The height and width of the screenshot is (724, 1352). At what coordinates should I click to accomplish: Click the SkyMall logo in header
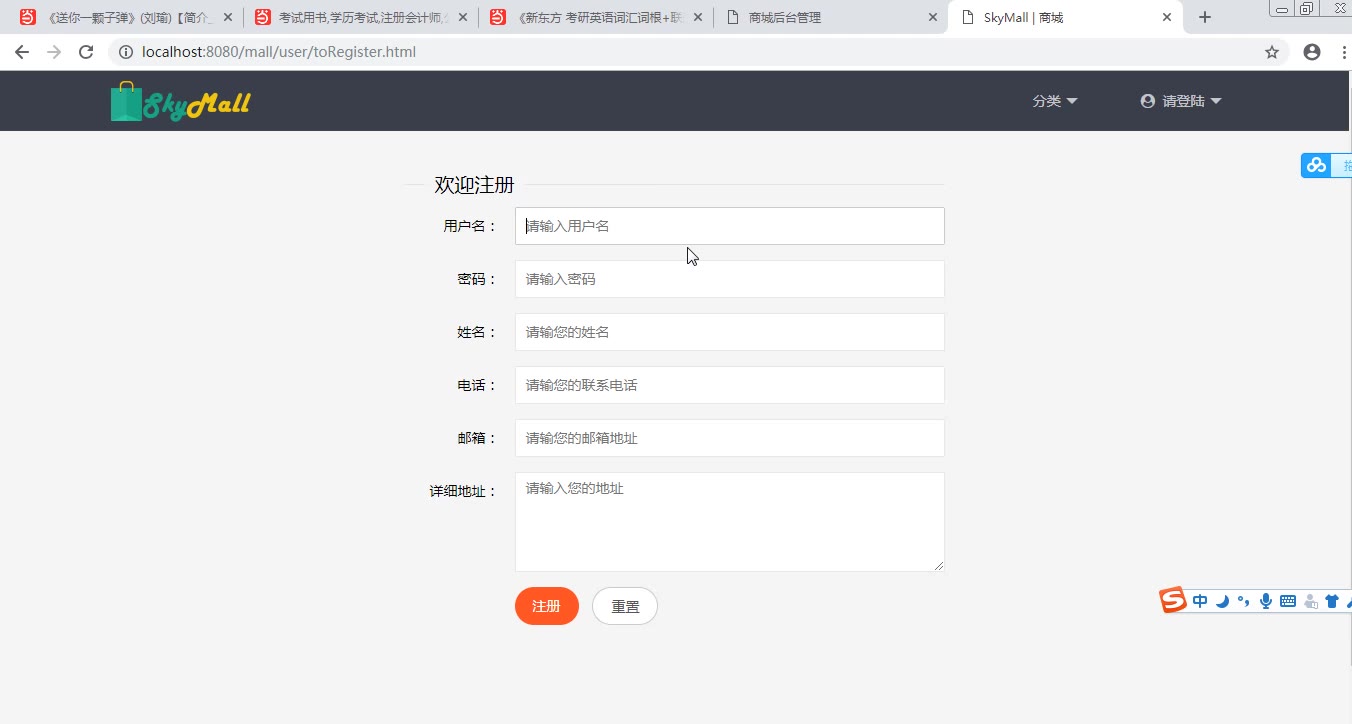click(180, 101)
